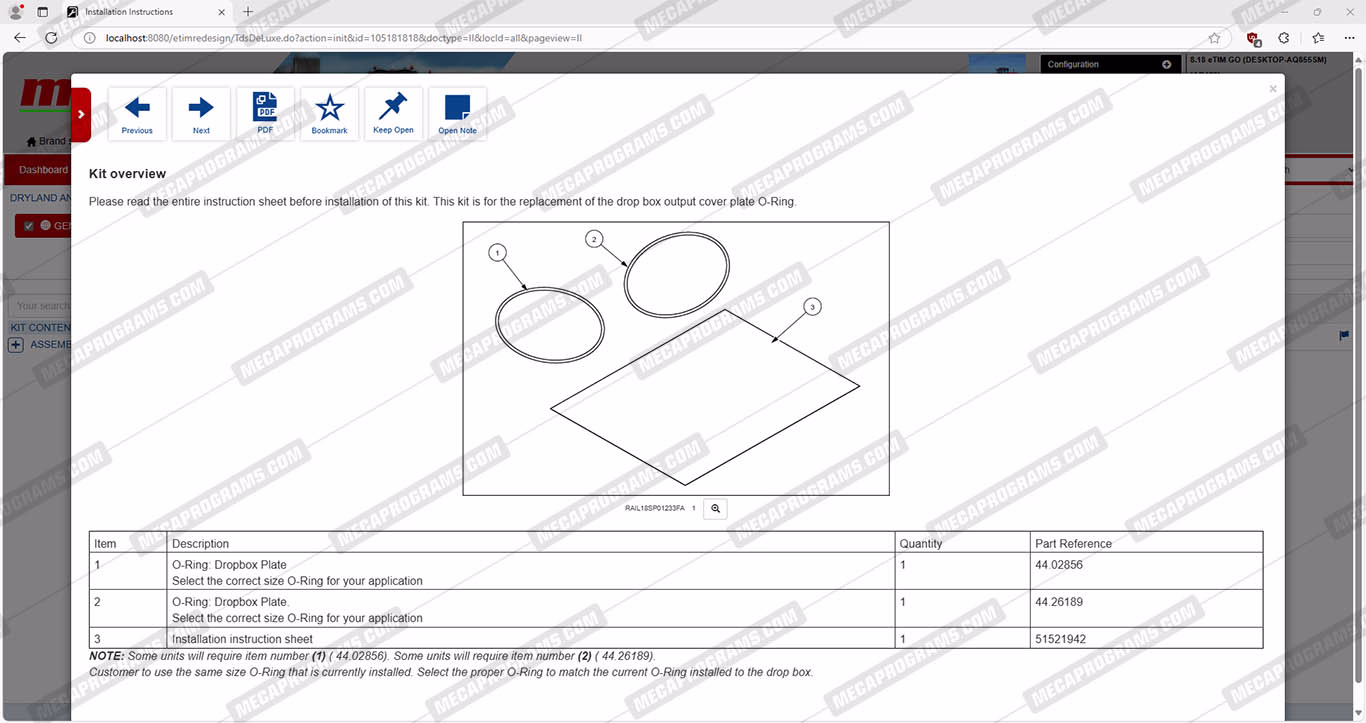
Task: View site information in address bar
Action: click(x=89, y=38)
